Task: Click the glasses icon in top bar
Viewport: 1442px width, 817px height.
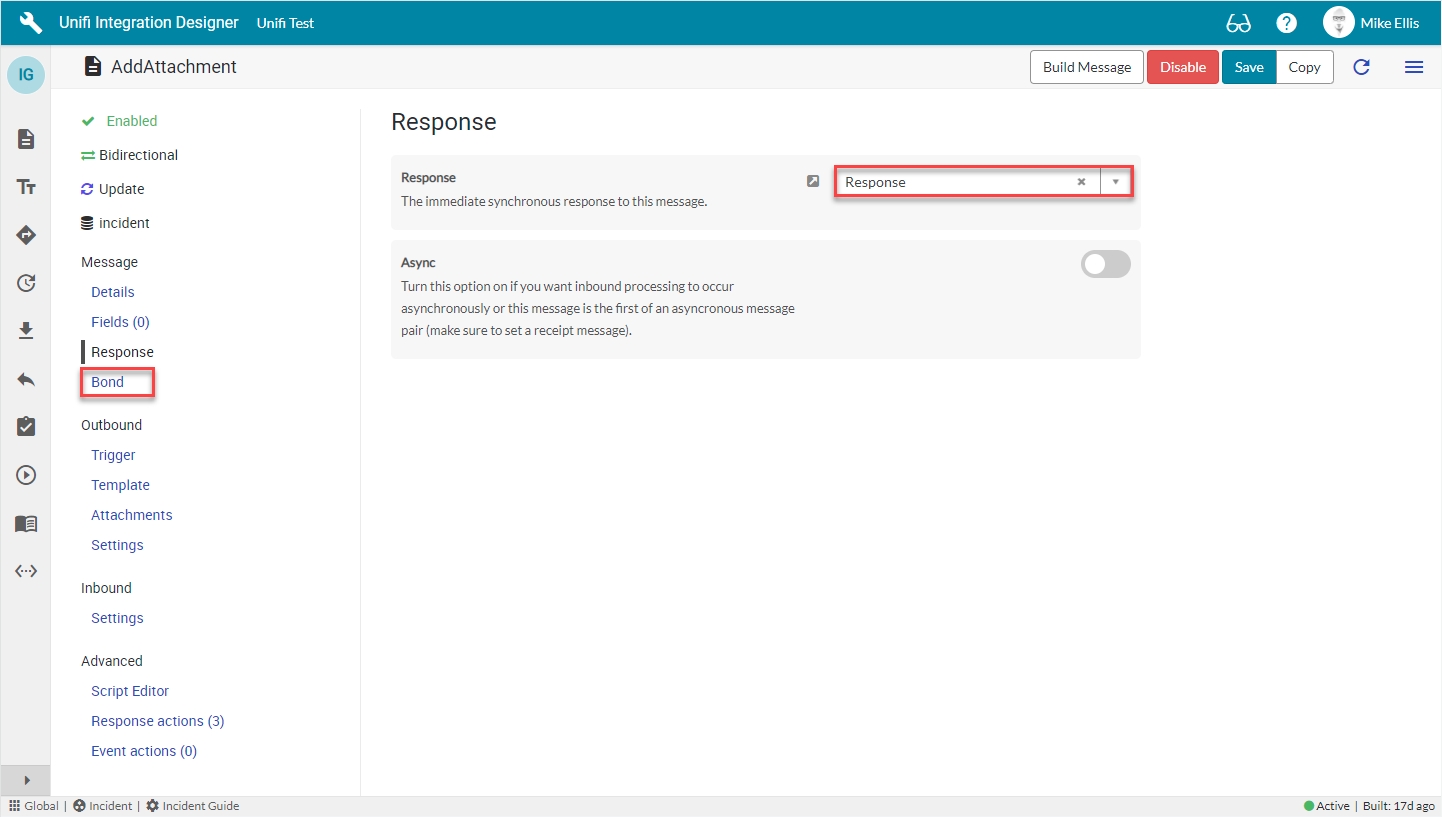Action: (1238, 23)
